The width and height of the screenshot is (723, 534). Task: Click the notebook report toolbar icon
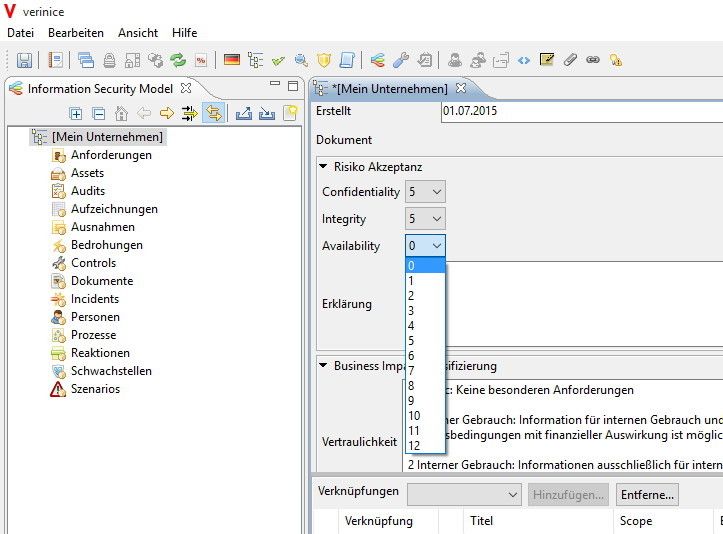[56, 60]
